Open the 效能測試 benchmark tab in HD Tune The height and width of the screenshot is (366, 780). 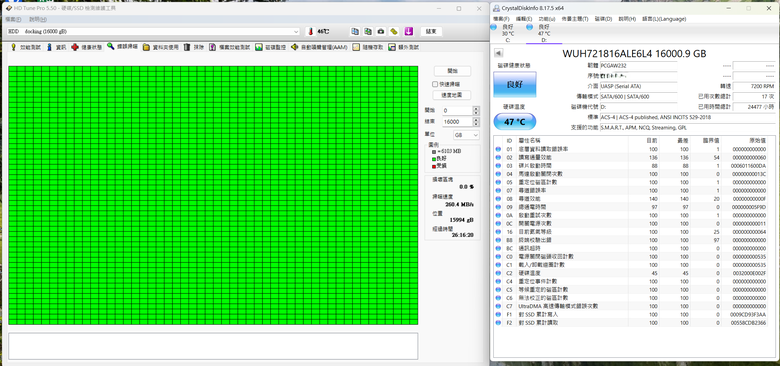click(26, 47)
